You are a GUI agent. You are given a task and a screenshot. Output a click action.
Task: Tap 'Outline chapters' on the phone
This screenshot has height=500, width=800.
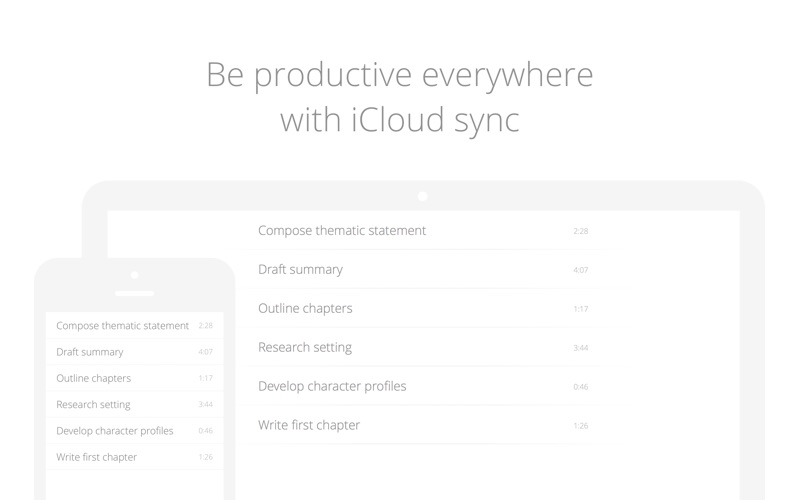pos(93,378)
